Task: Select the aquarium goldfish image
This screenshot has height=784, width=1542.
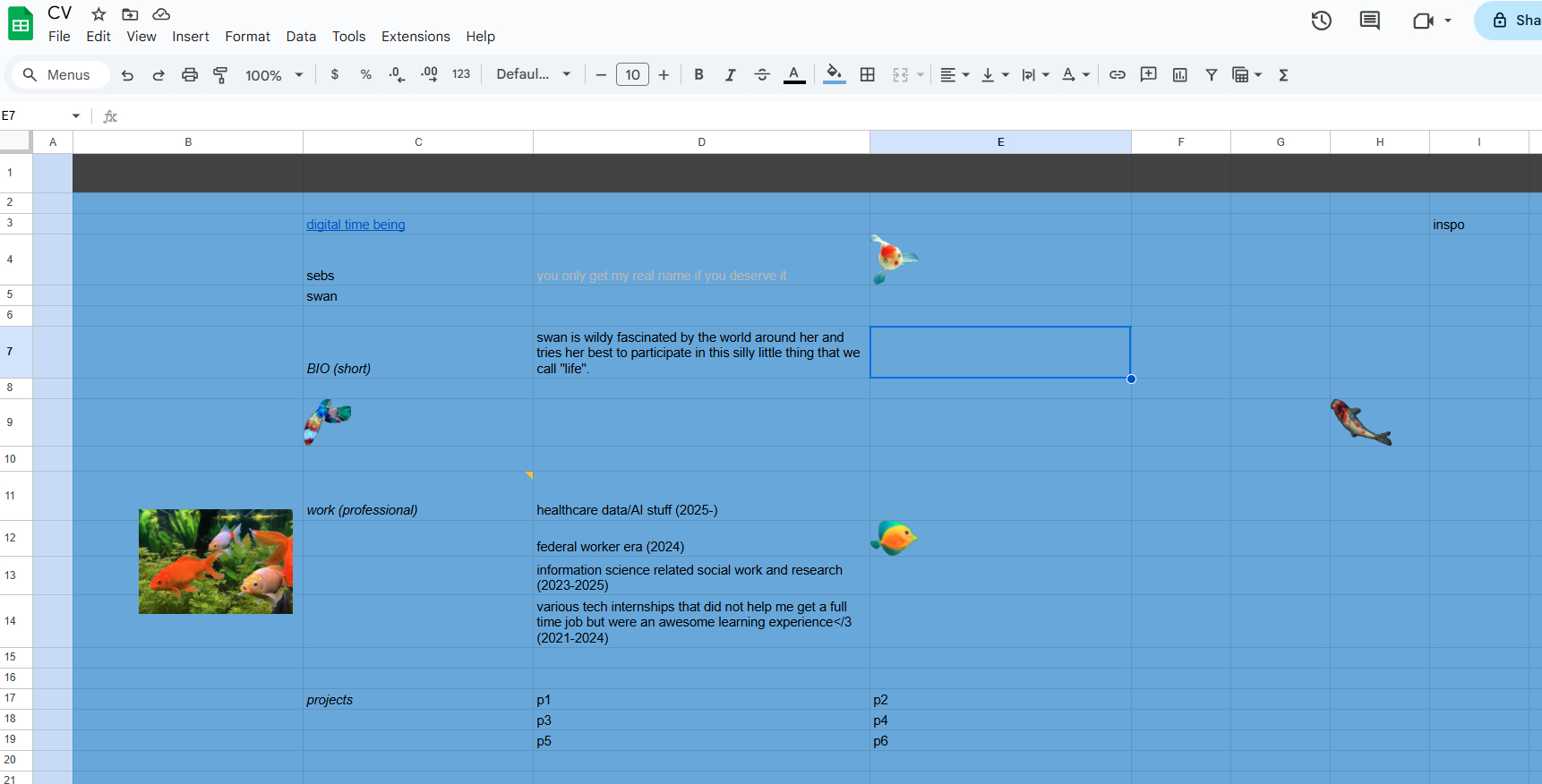Action: 216,561
